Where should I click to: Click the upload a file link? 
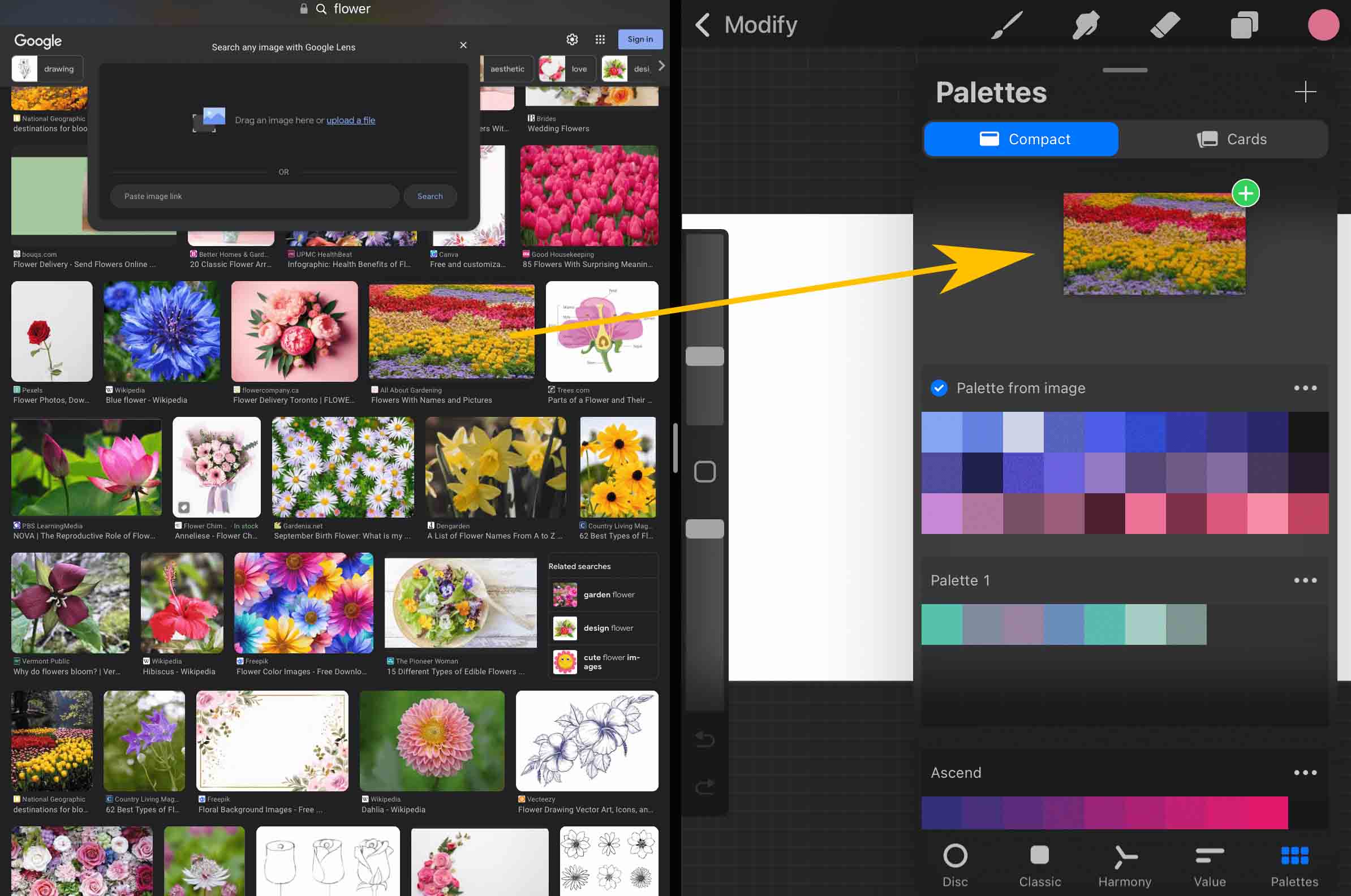(350, 120)
